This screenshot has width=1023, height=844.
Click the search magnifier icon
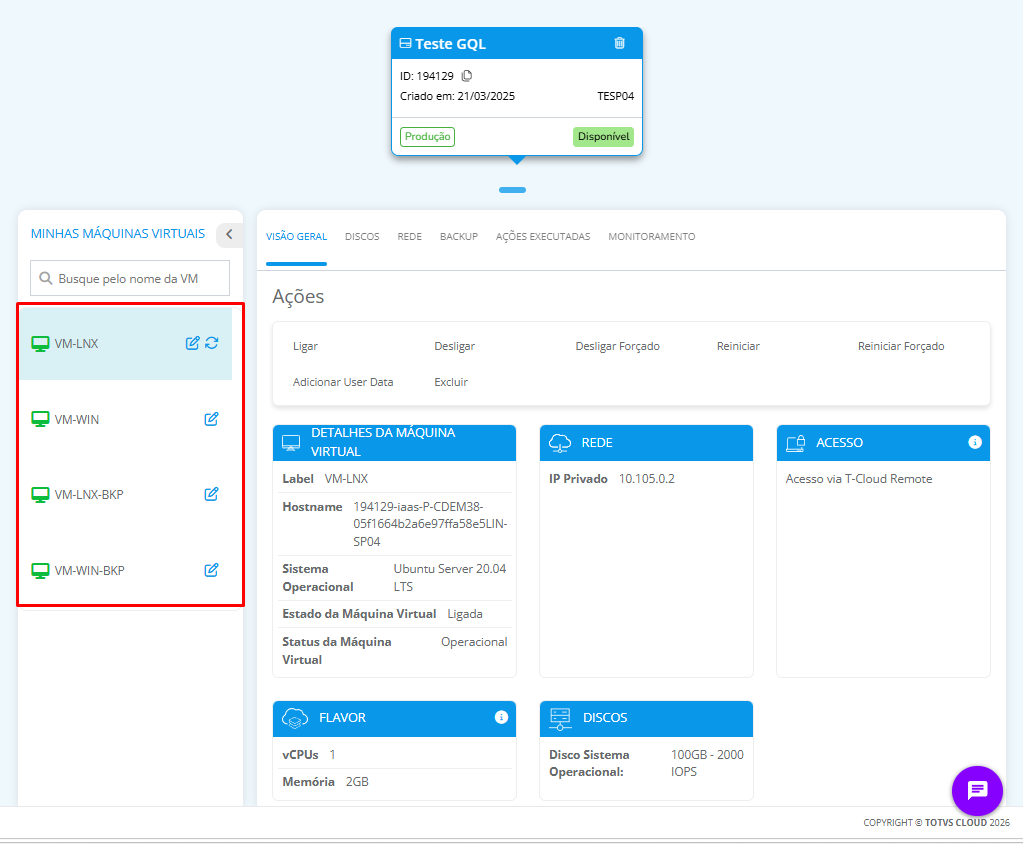[46, 279]
